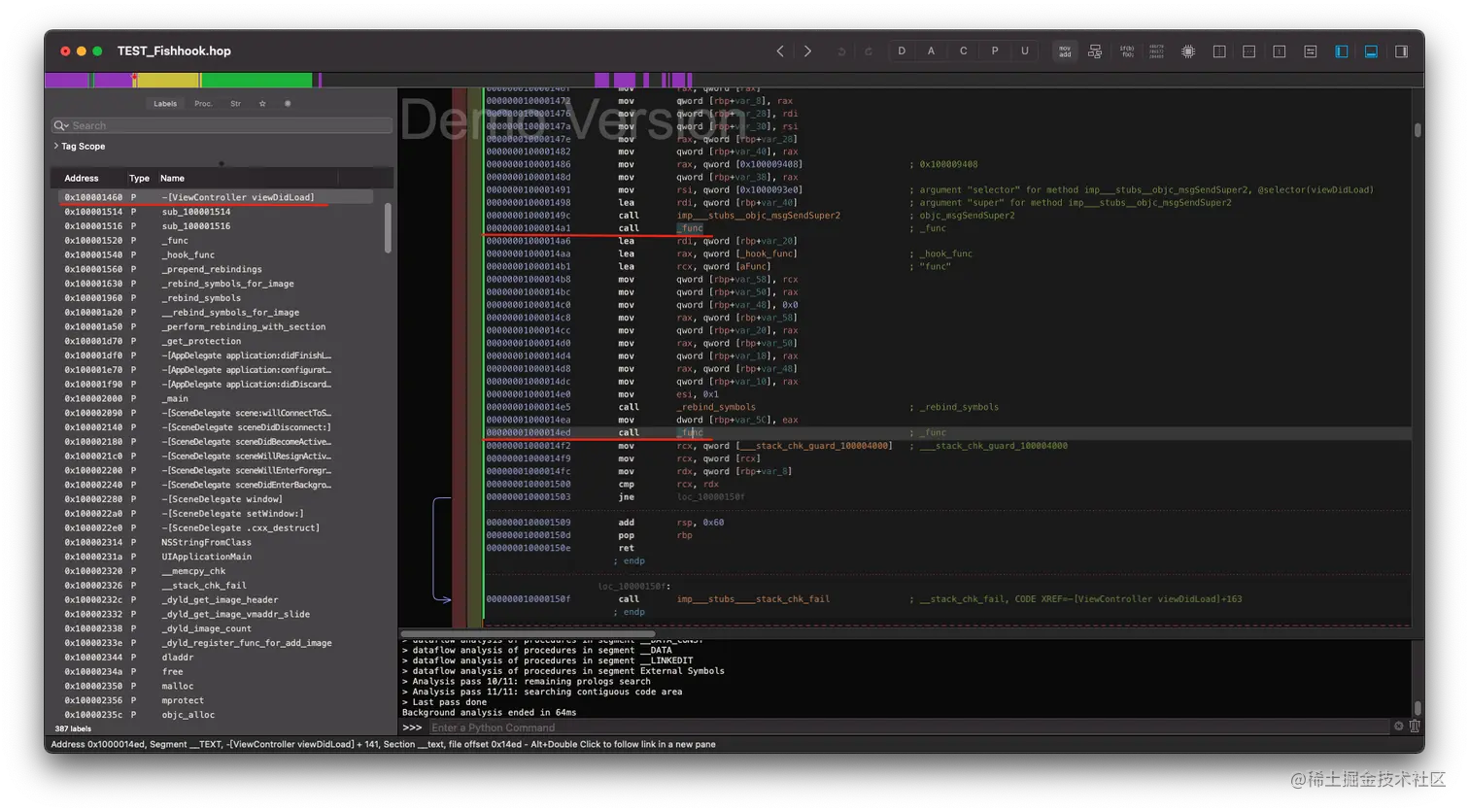Open control flow graph view

[1095, 51]
